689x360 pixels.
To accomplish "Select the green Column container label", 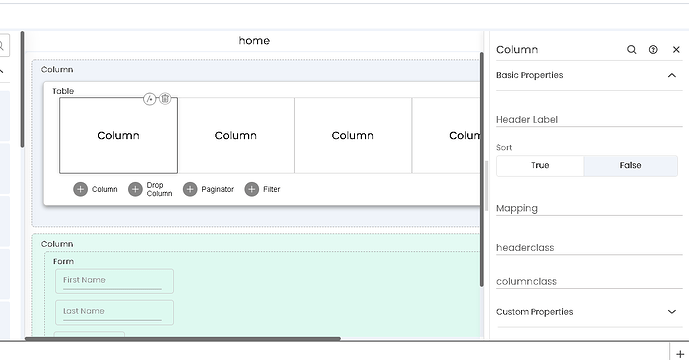I will click(x=57, y=244).
